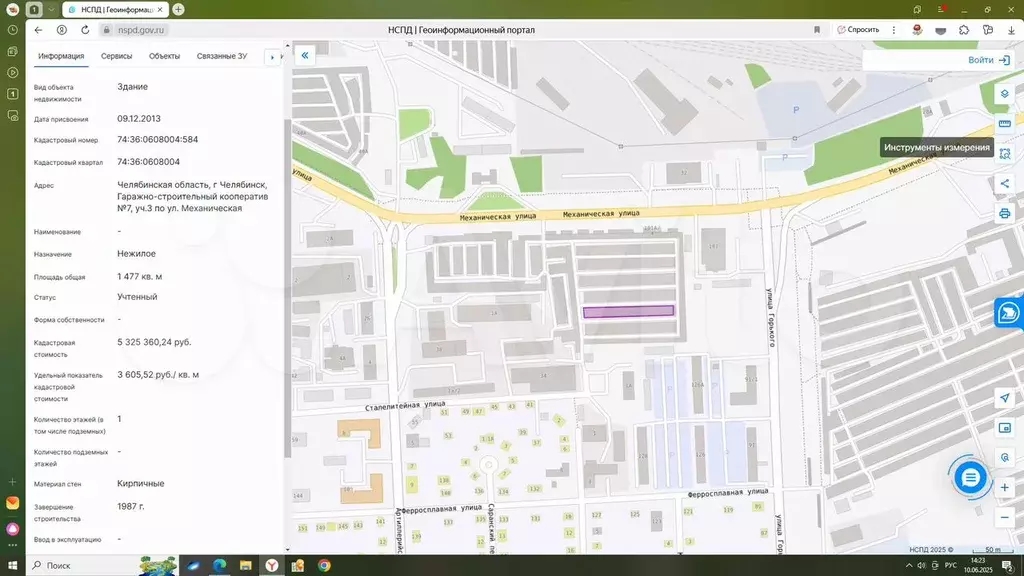
Task: Select the cadastral quarter 74:36:0608004
Action: (x=148, y=162)
